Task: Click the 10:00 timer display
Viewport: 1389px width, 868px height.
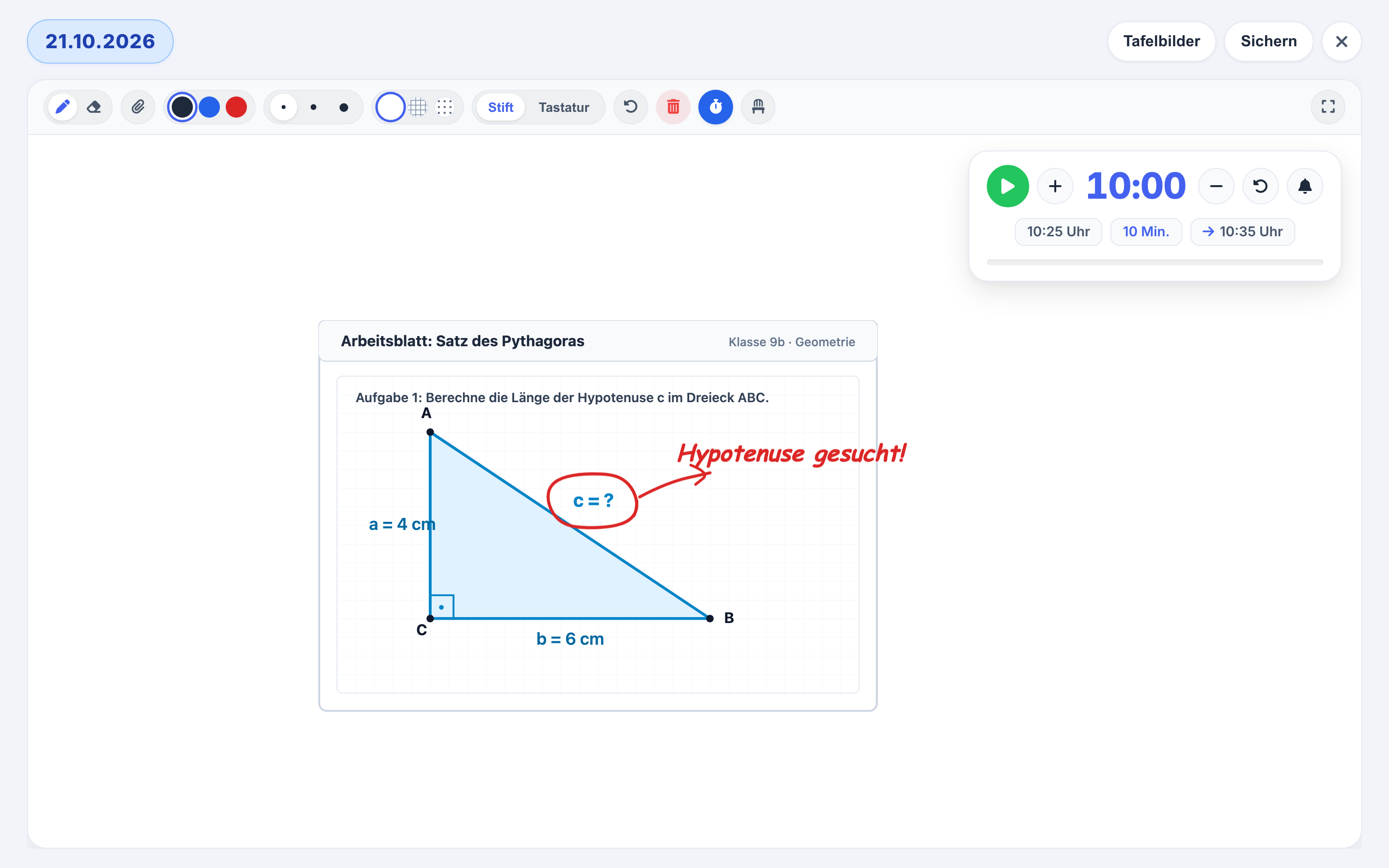Action: tap(1136, 186)
